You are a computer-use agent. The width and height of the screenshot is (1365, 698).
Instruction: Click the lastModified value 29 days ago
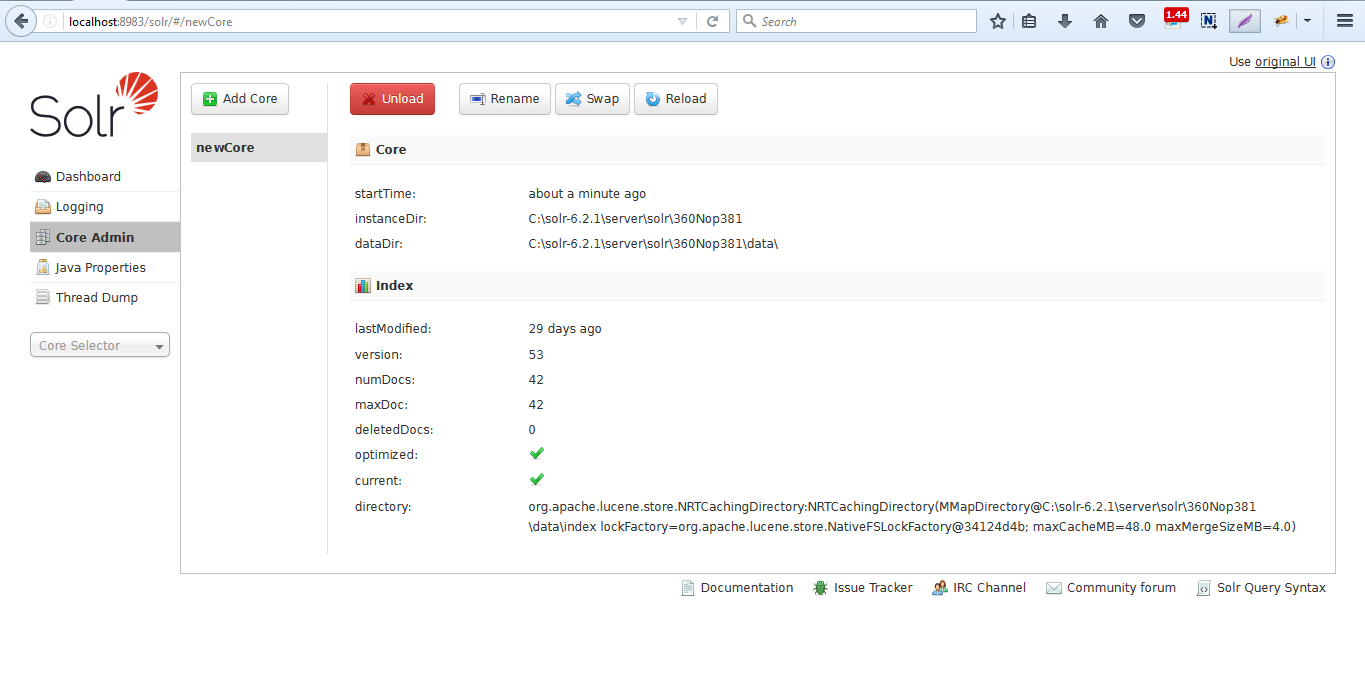[565, 328]
